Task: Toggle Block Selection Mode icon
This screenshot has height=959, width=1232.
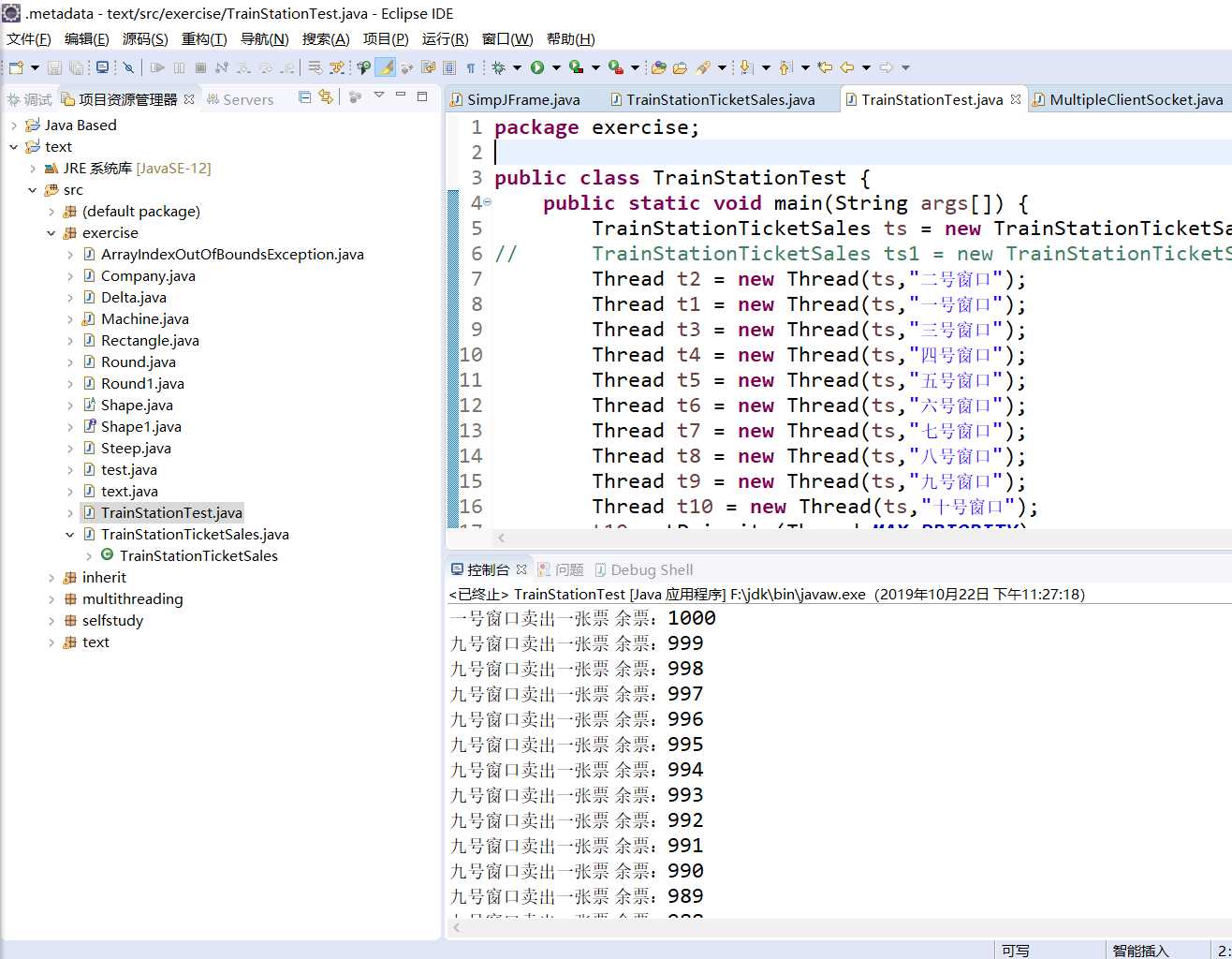Action: click(x=448, y=67)
